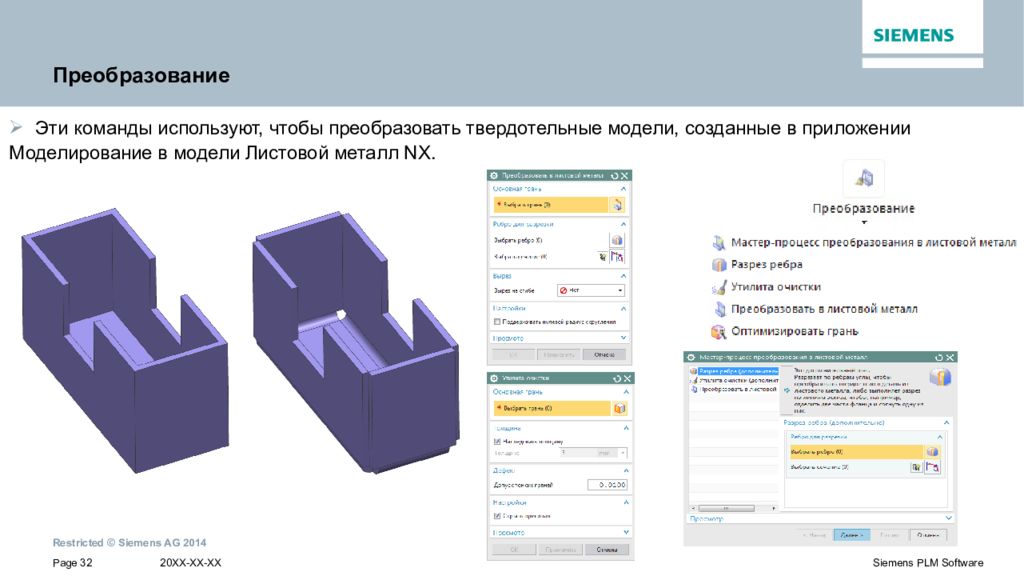1024x576 pixels.
Task: Toggle the checkbox in the Утилита очистки thickness section
Action: (x=497, y=441)
